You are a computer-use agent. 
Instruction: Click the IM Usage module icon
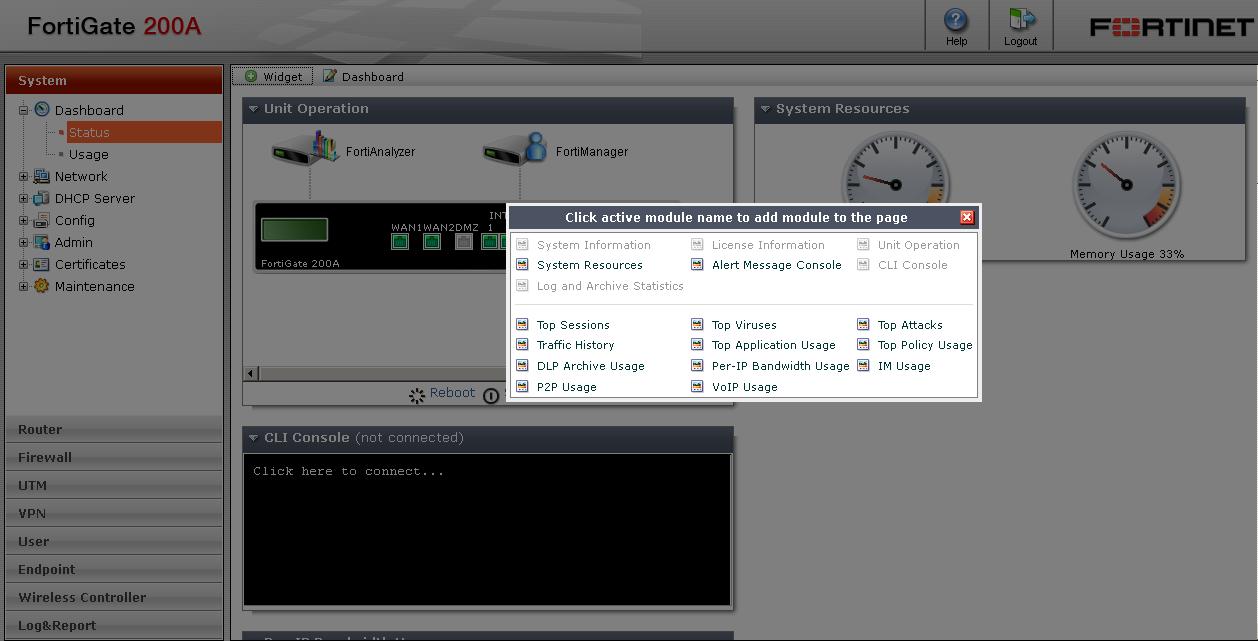tap(863, 366)
